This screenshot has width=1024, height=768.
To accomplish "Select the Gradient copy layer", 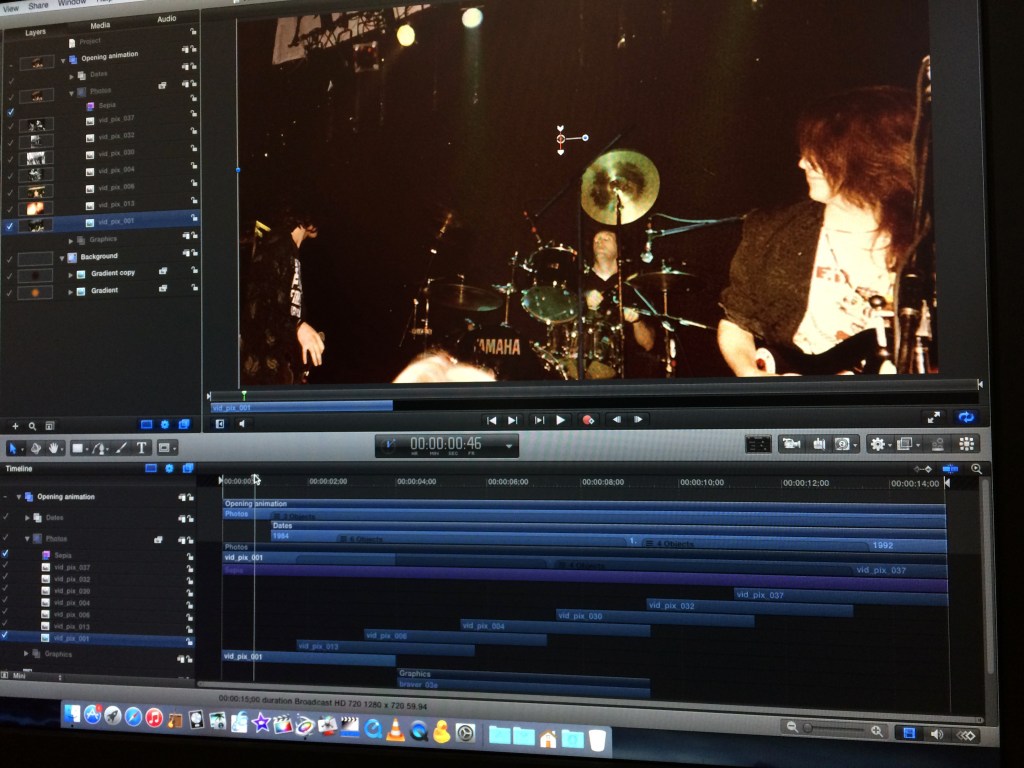I will pyautogui.click(x=112, y=273).
